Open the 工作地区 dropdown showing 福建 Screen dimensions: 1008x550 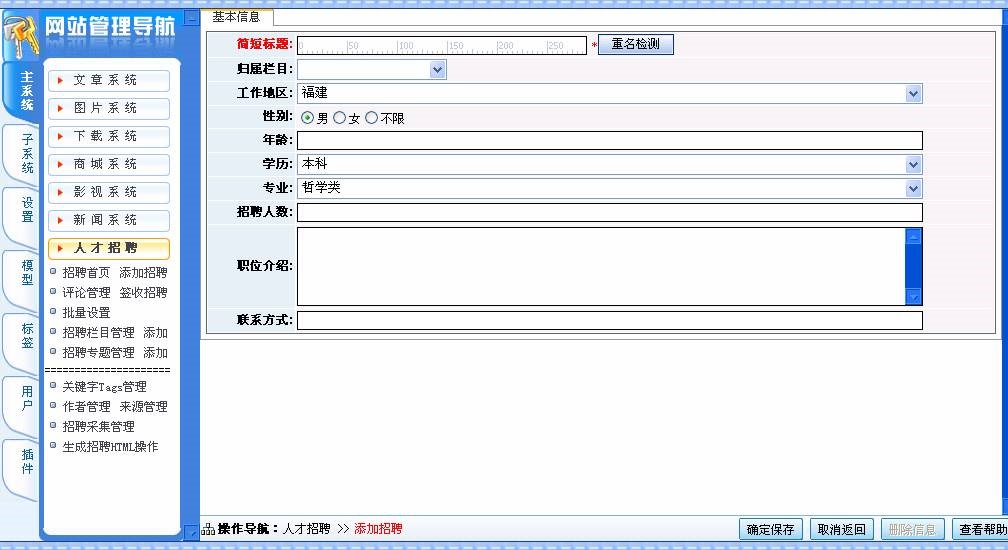[x=609, y=93]
